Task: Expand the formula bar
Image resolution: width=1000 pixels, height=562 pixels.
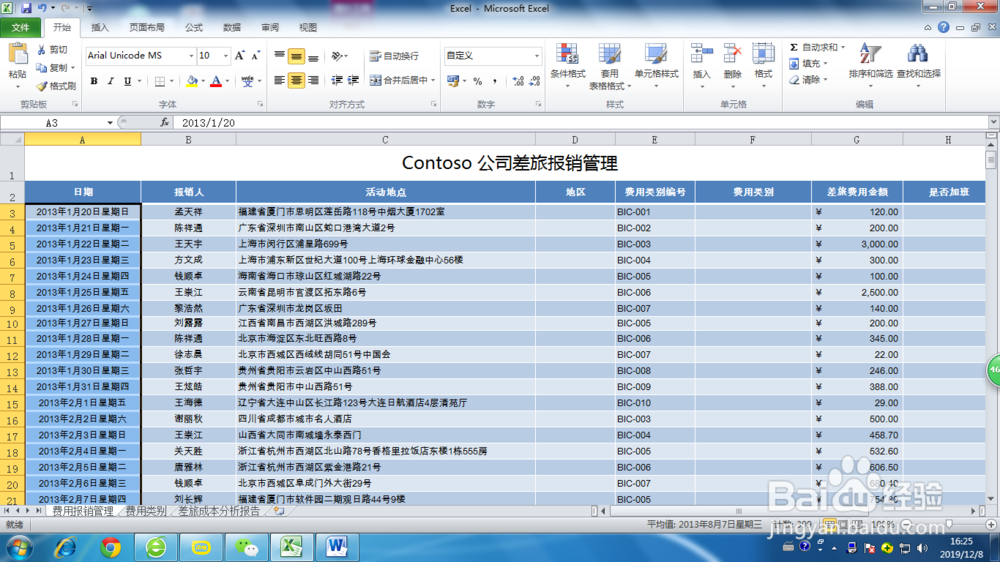Action: pos(993,122)
